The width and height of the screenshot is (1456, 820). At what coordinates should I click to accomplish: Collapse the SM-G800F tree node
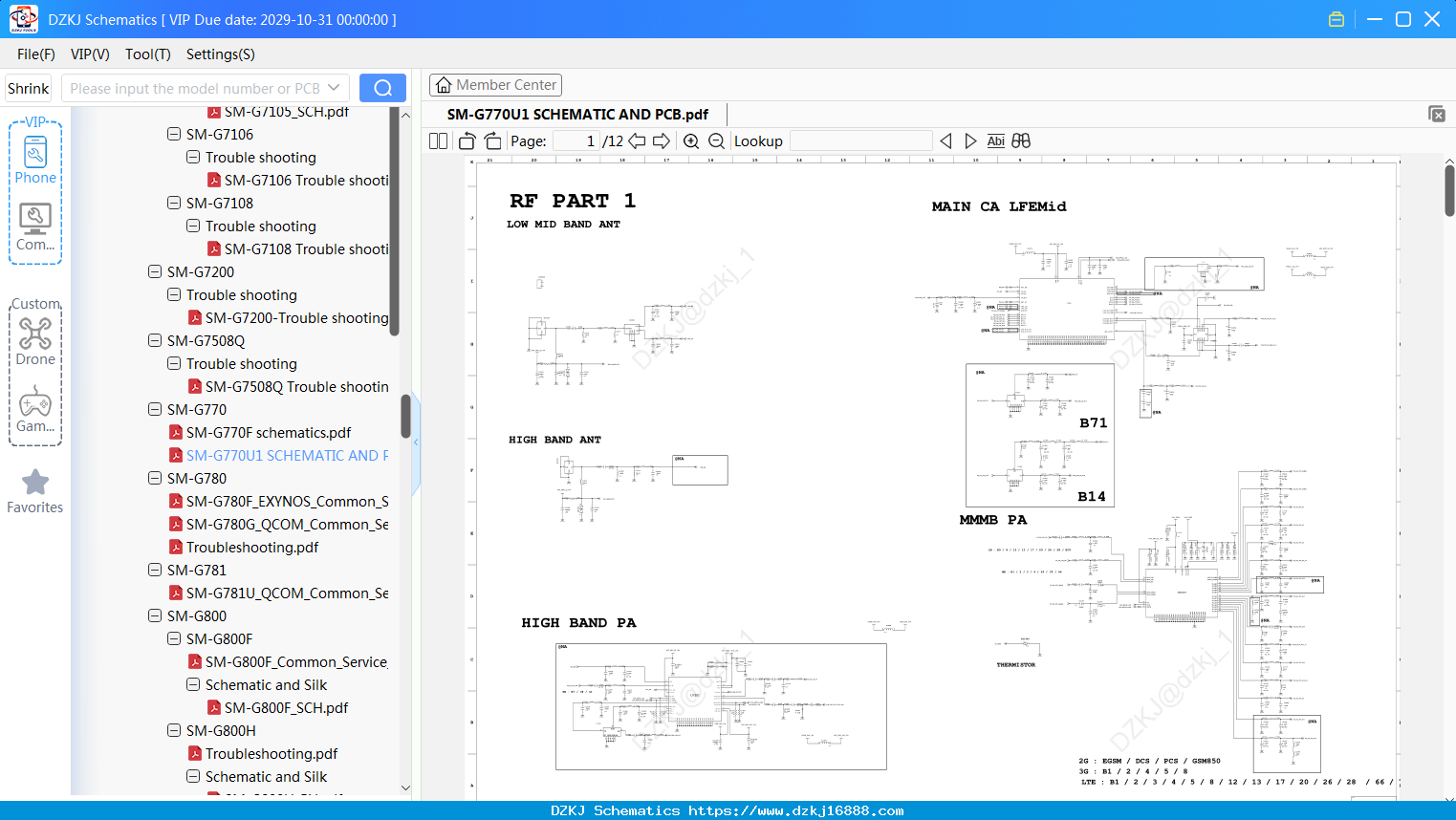tap(174, 639)
